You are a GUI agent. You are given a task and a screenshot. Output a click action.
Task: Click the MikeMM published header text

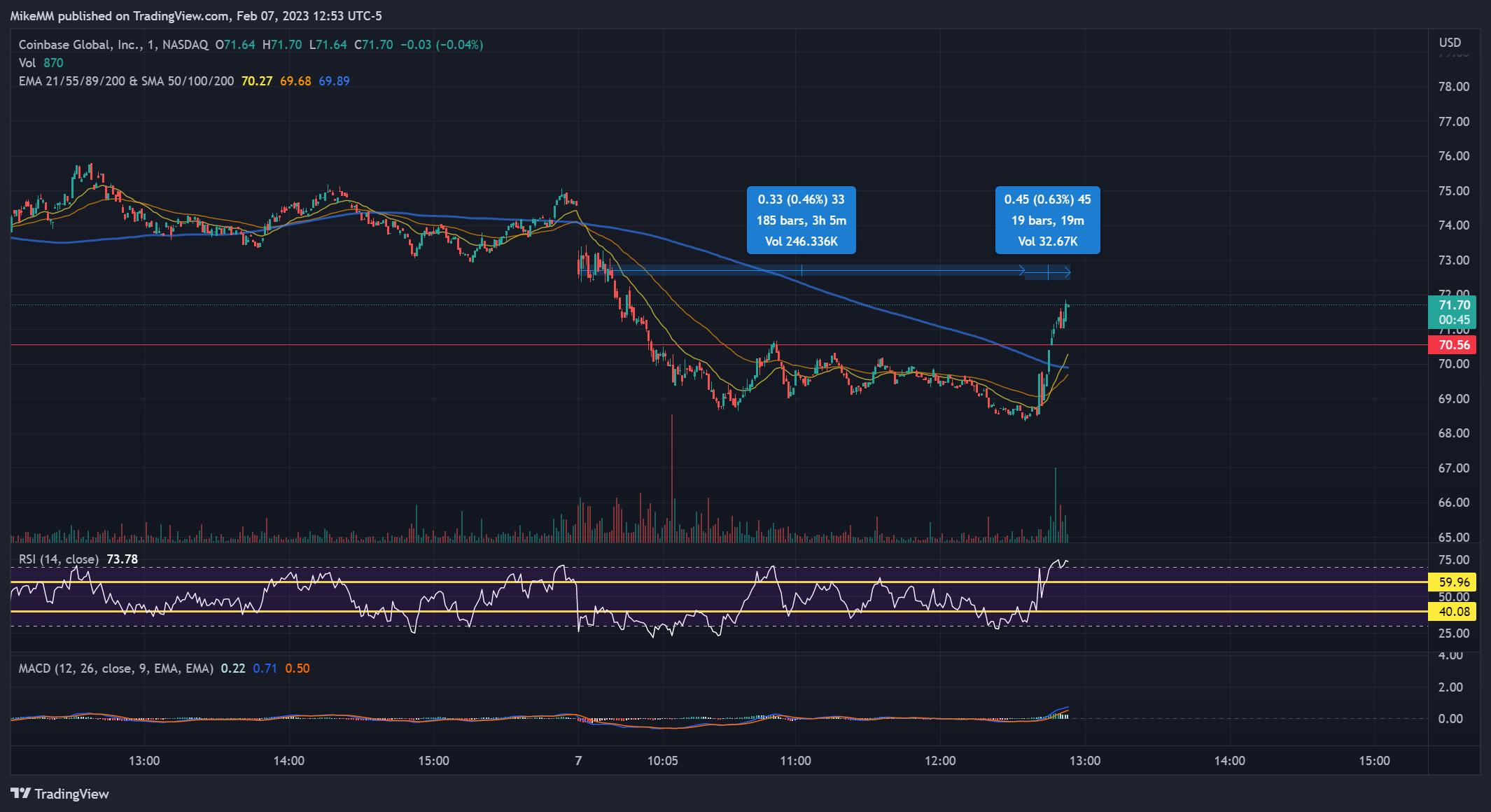196,16
